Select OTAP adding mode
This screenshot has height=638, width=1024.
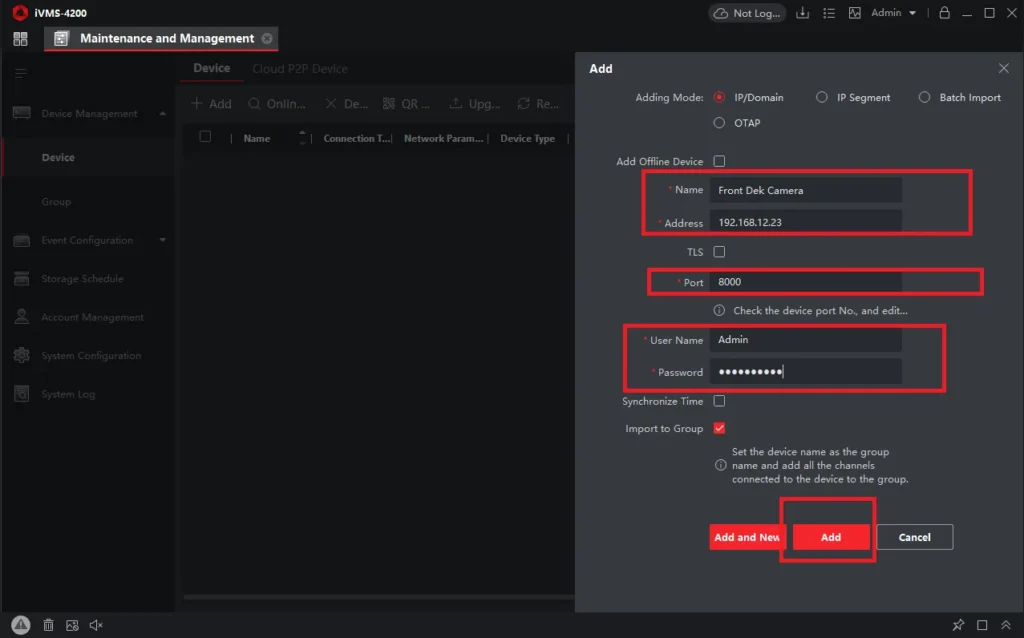pyautogui.click(x=719, y=123)
